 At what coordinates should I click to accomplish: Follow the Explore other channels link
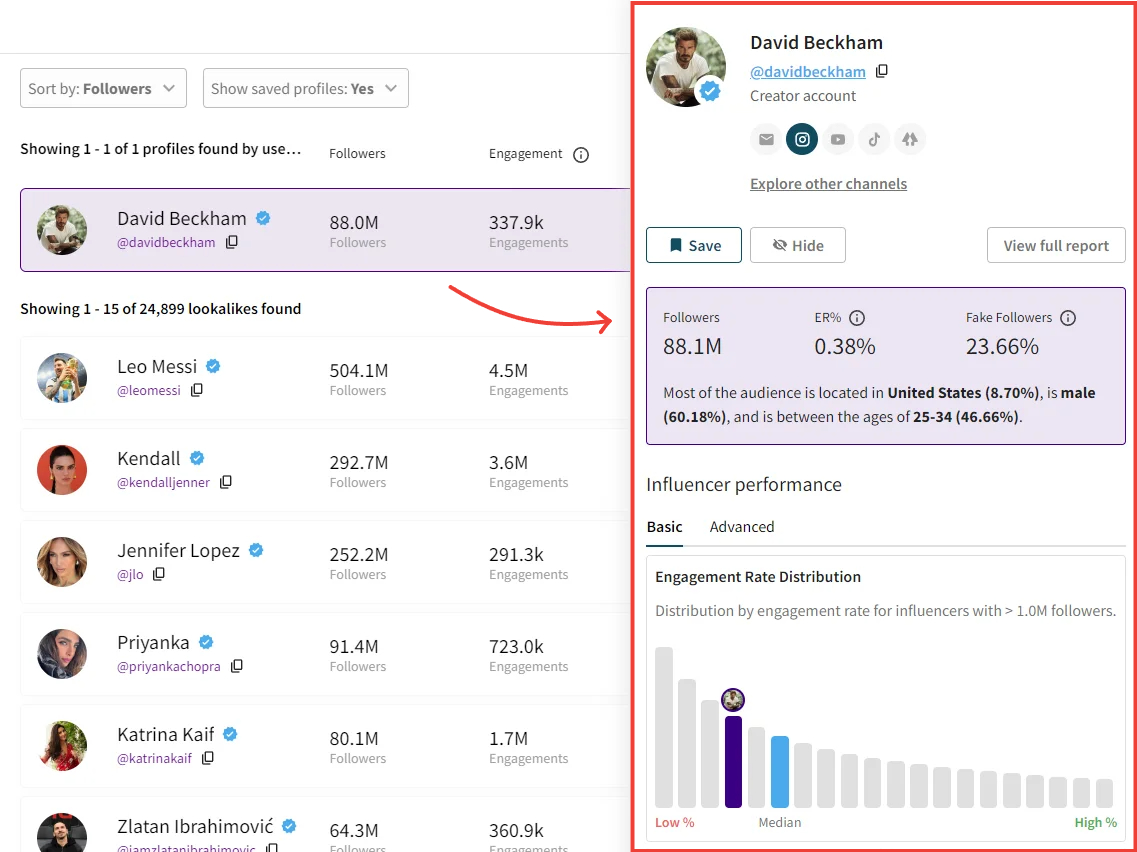(828, 184)
